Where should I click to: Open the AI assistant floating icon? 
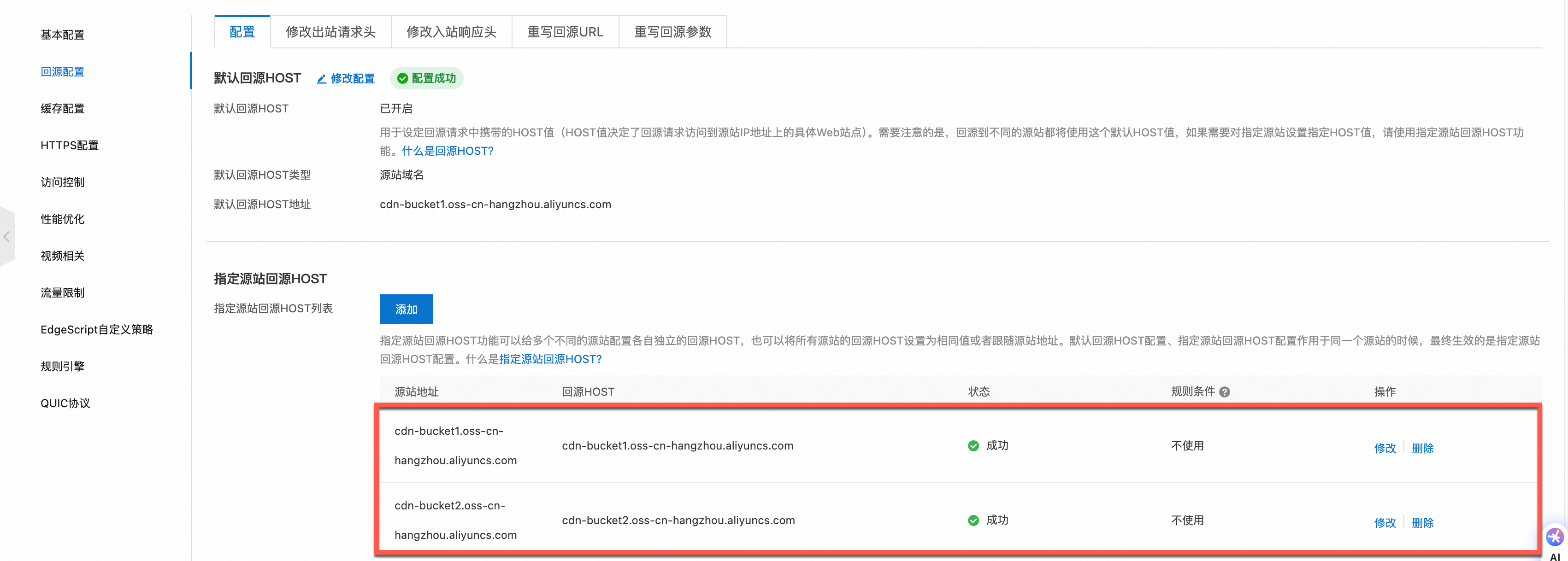coord(1555,537)
